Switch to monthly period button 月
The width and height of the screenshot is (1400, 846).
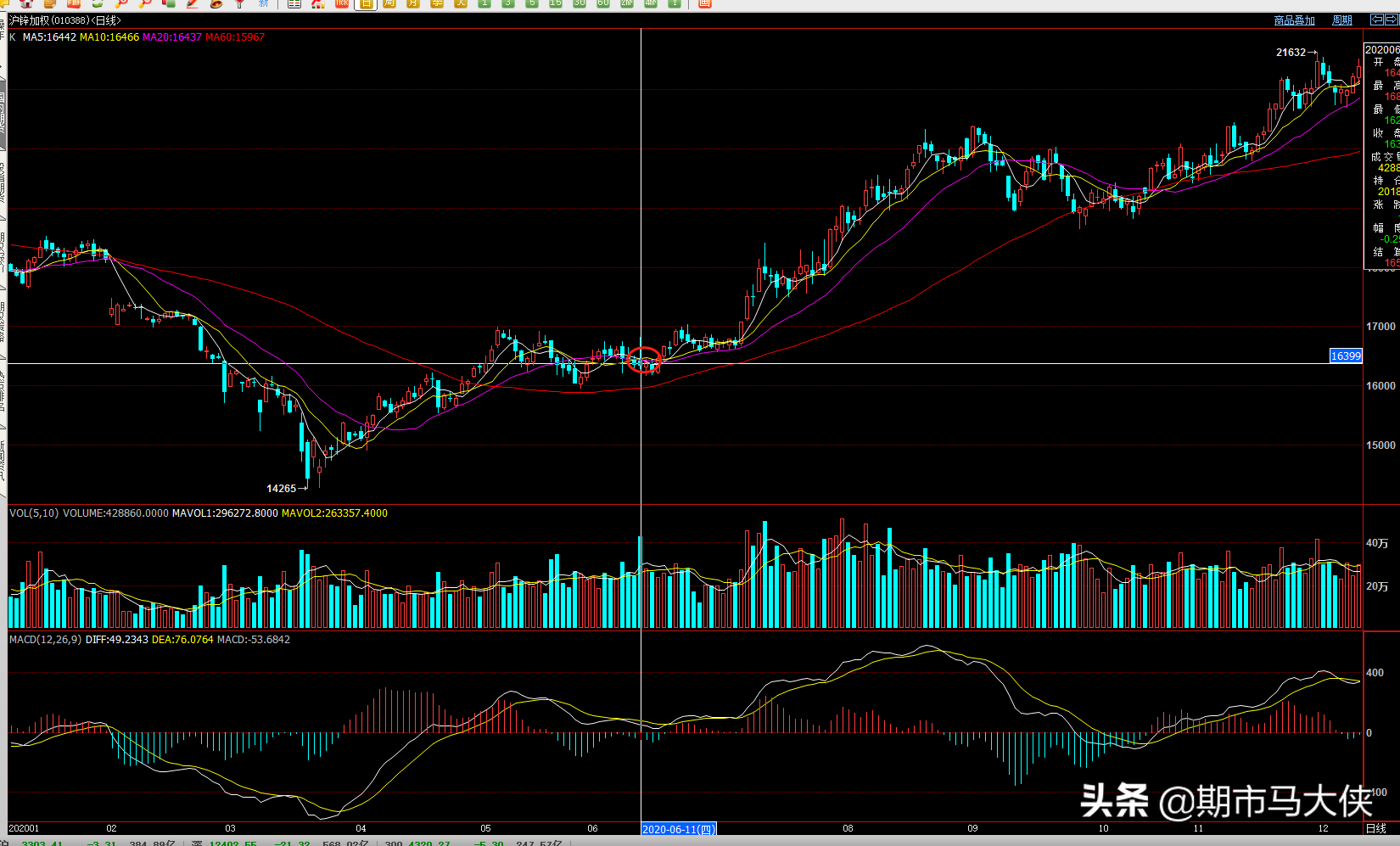click(413, 3)
